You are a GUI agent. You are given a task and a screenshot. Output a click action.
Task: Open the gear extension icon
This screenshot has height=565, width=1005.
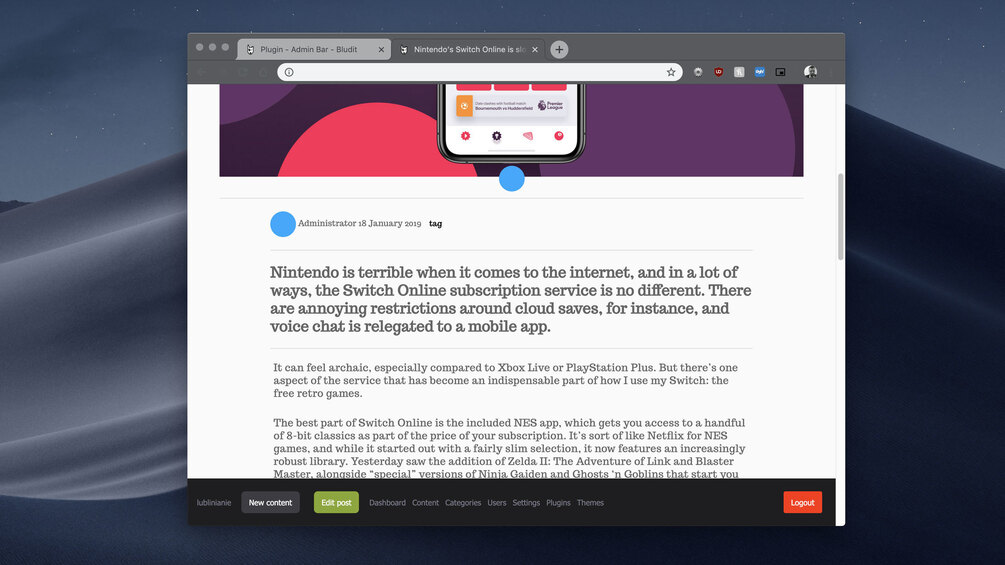point(698,72)
